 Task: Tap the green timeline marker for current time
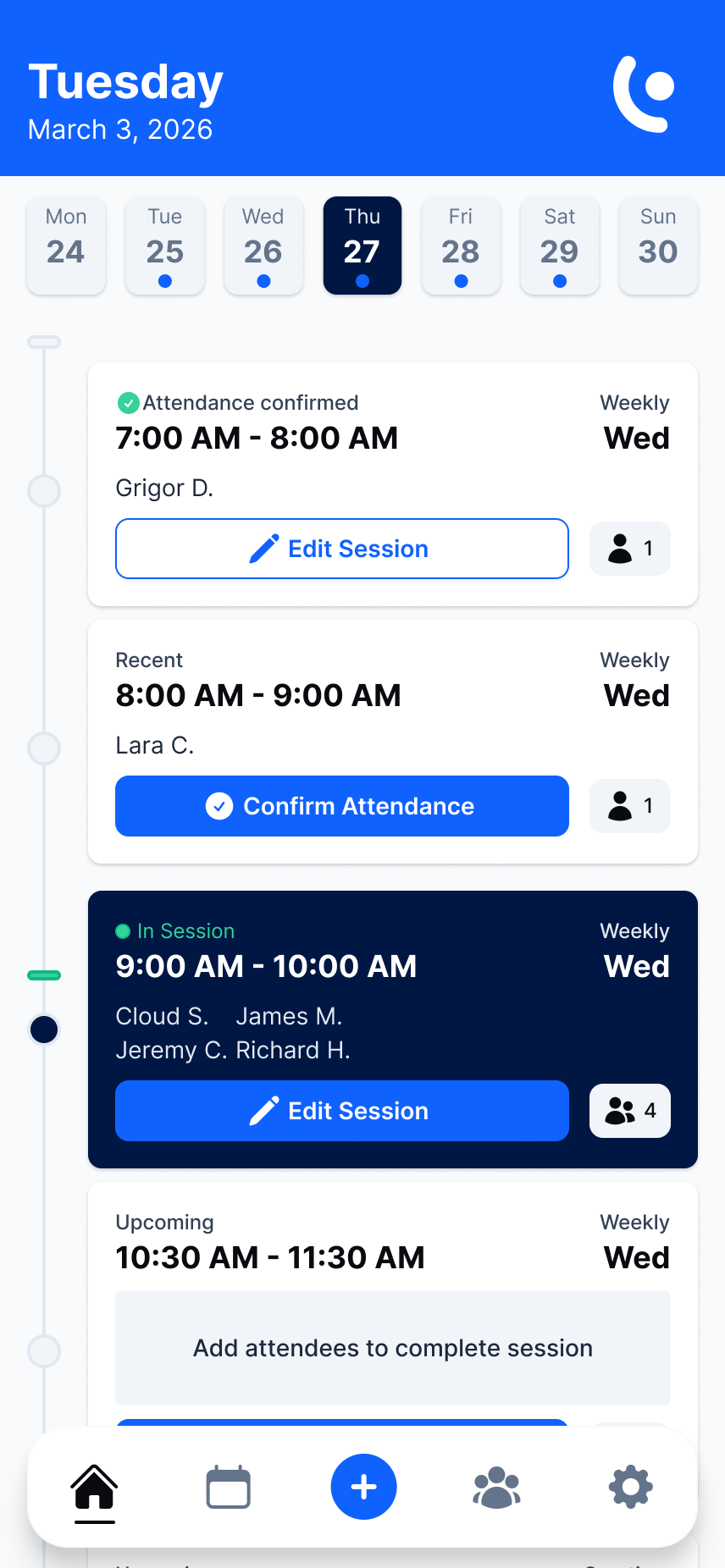pos(44,974)
